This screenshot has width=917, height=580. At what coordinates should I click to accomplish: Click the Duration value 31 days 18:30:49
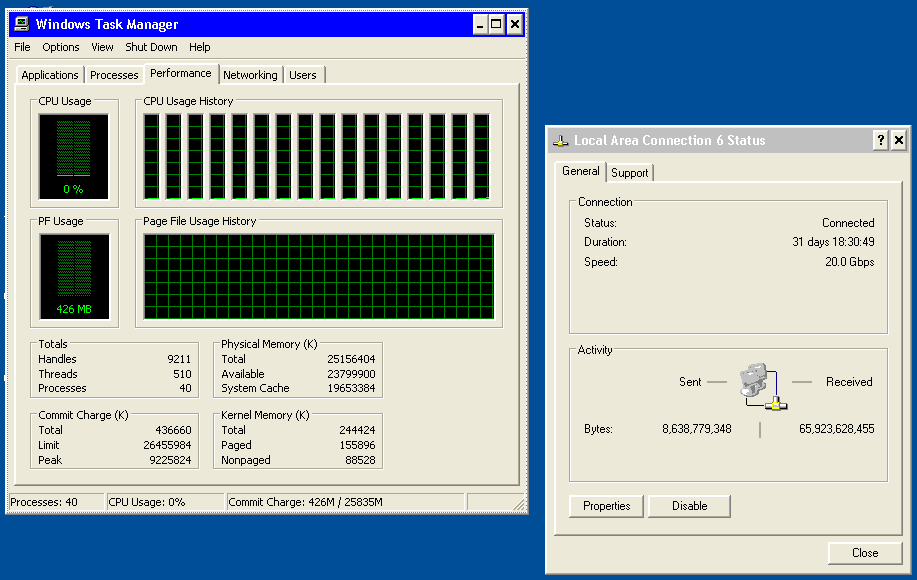click(x=833, y=242)
